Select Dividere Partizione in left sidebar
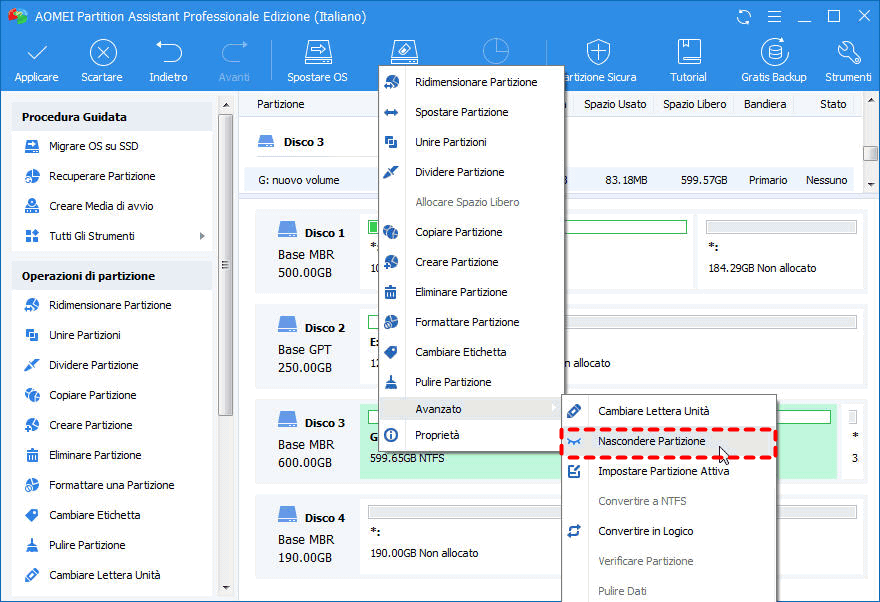880x602 pixels. pyautogui.click(x=93, y=365)
